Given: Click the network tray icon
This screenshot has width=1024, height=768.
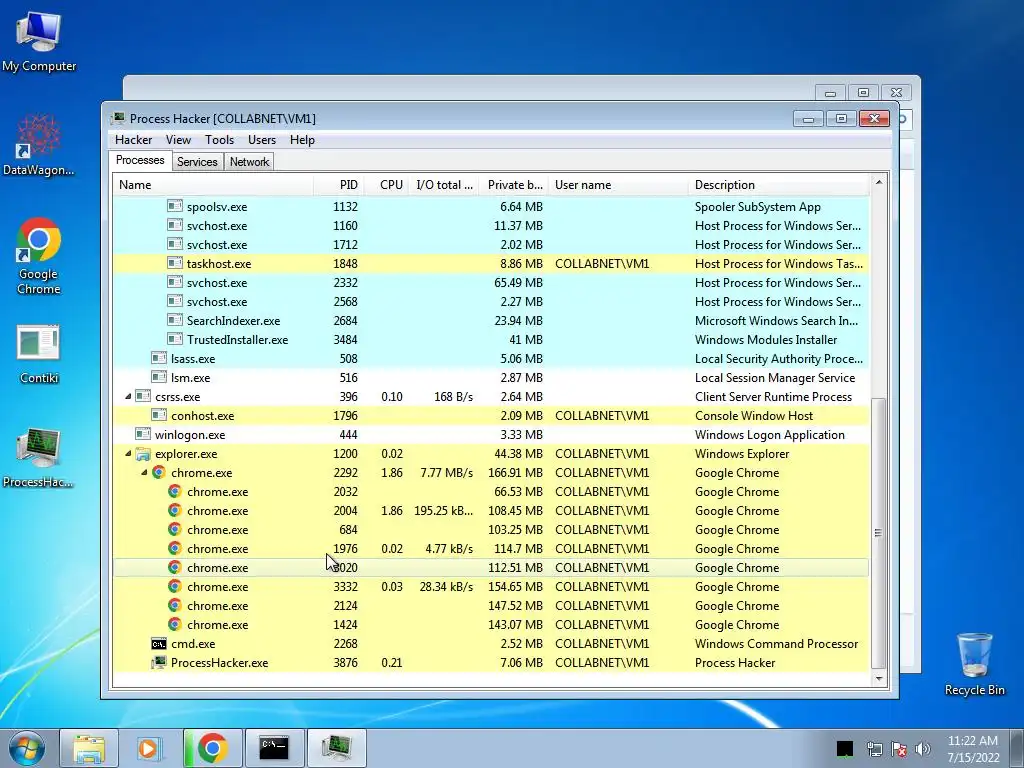Looking at the screenshot, I should pyautogui.click(x=874, y=749).
